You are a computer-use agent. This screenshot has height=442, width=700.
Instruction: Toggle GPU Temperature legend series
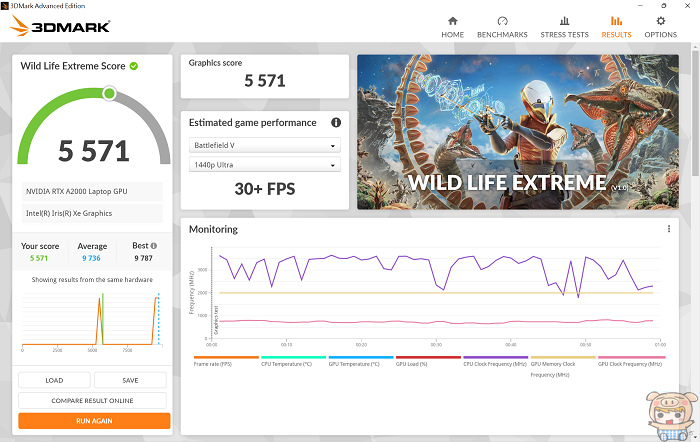(x=360, y=364)
